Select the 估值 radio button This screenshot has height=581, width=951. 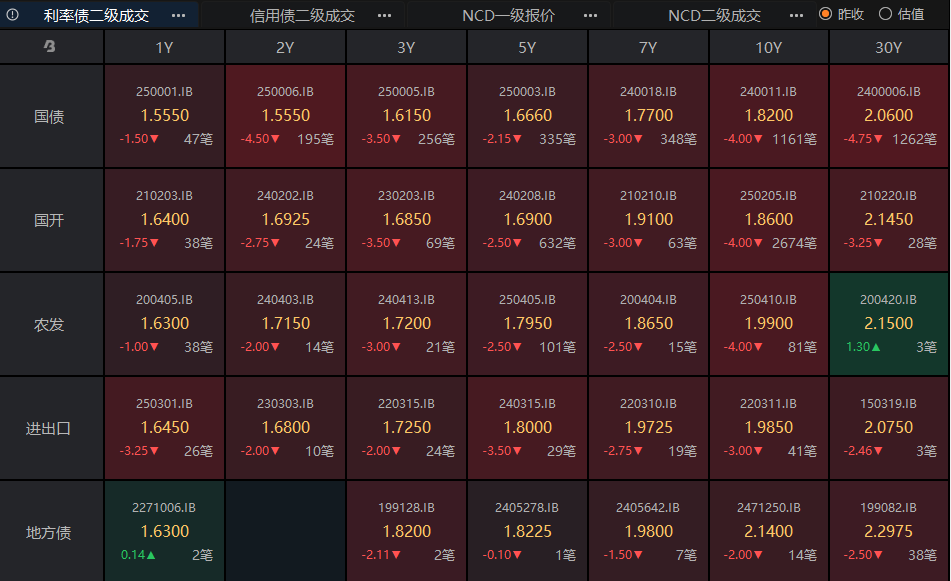tap(885, 14)
